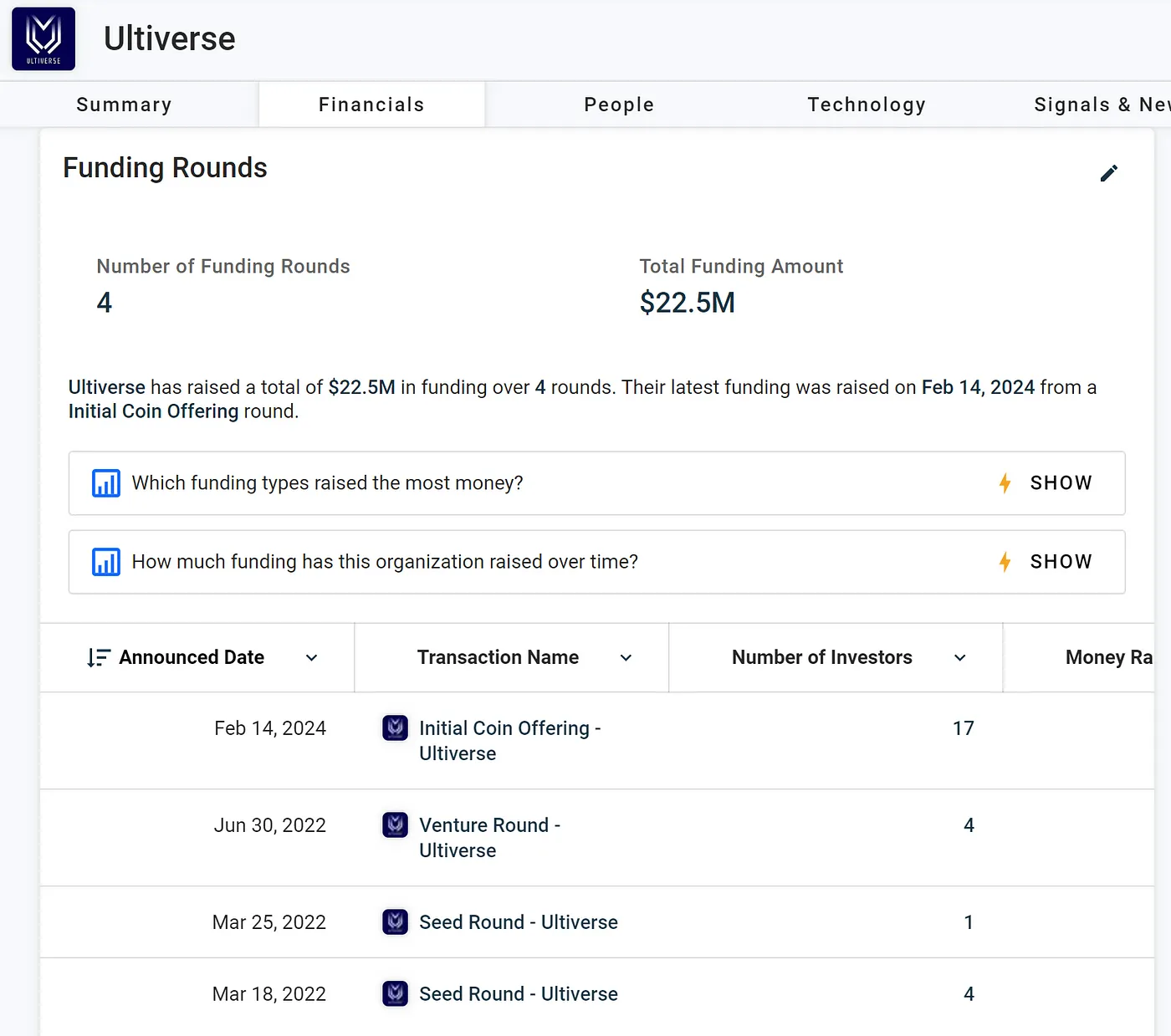Click the Jun 30, 2022 date cell
Screen dimensions: 1171x1036
(x=270, y=825)
